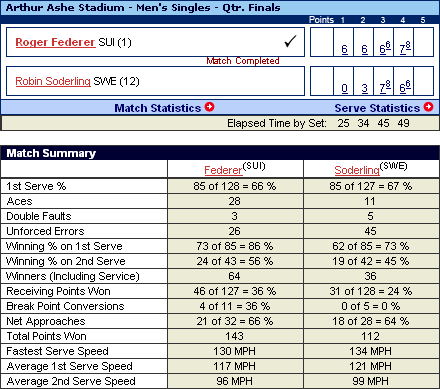Click 'Winning % on 2nd Serve' label
Image resolution: width=440 pixels, height=389 pixels.
pyautogui.click(x=65, y=261)
